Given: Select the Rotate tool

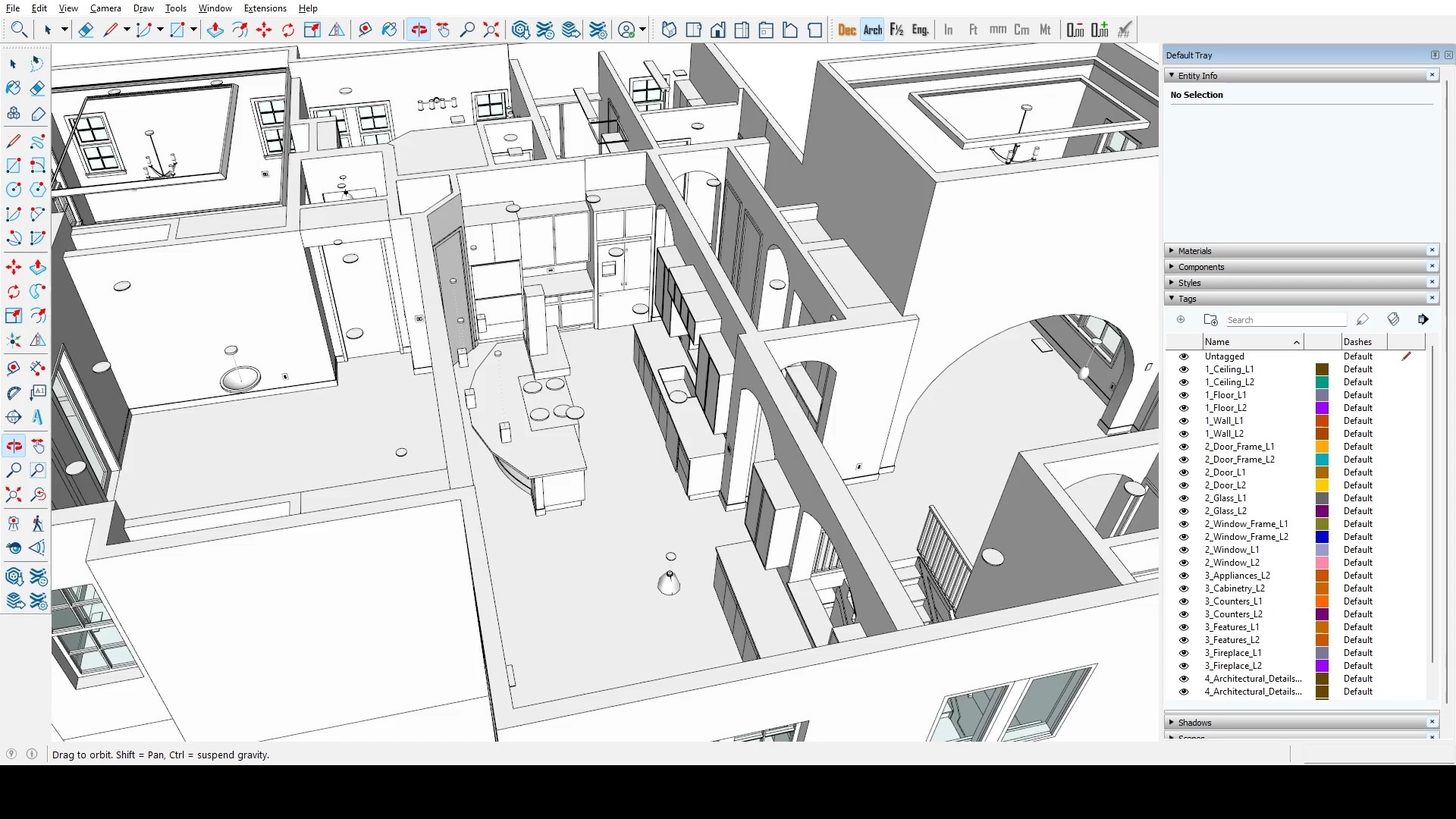Looking at the screenshot, I should click(x=13, y=291).
